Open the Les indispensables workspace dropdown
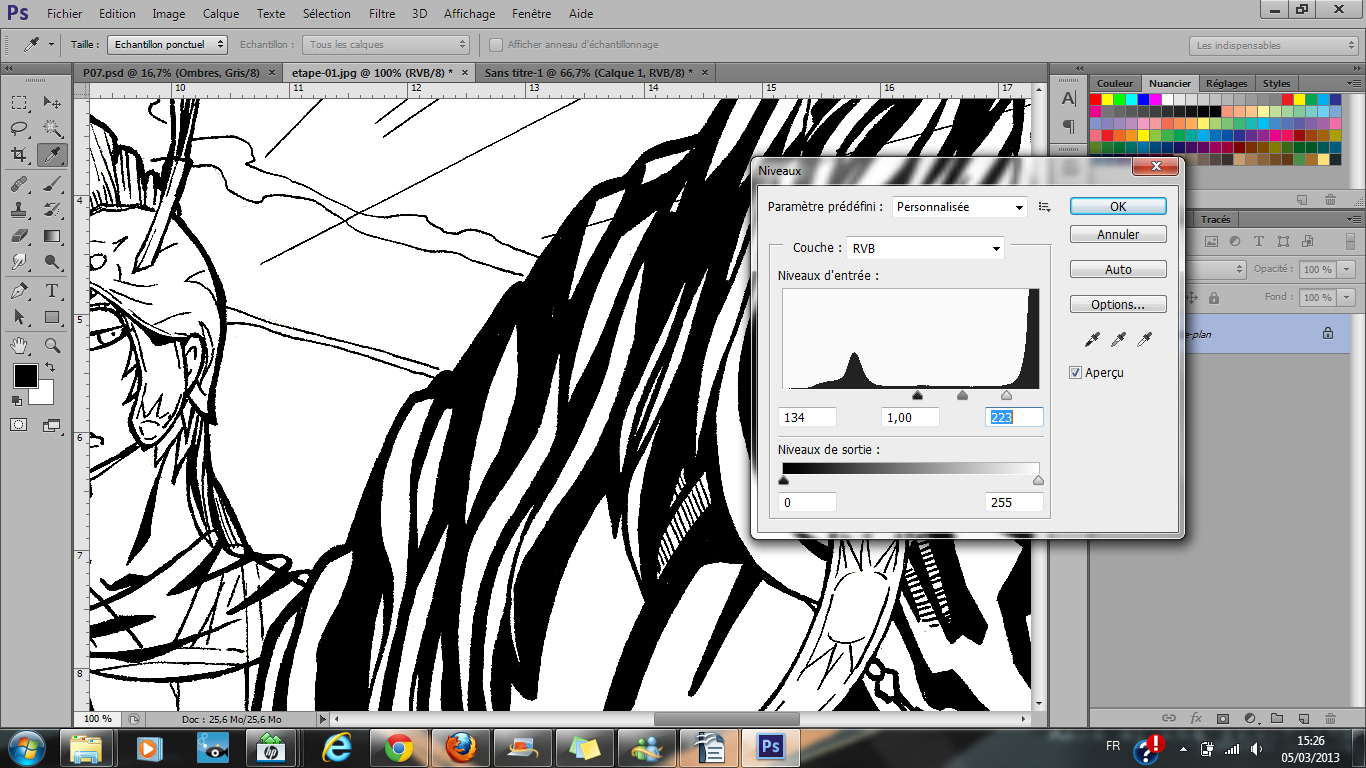 click(1273, 45)
